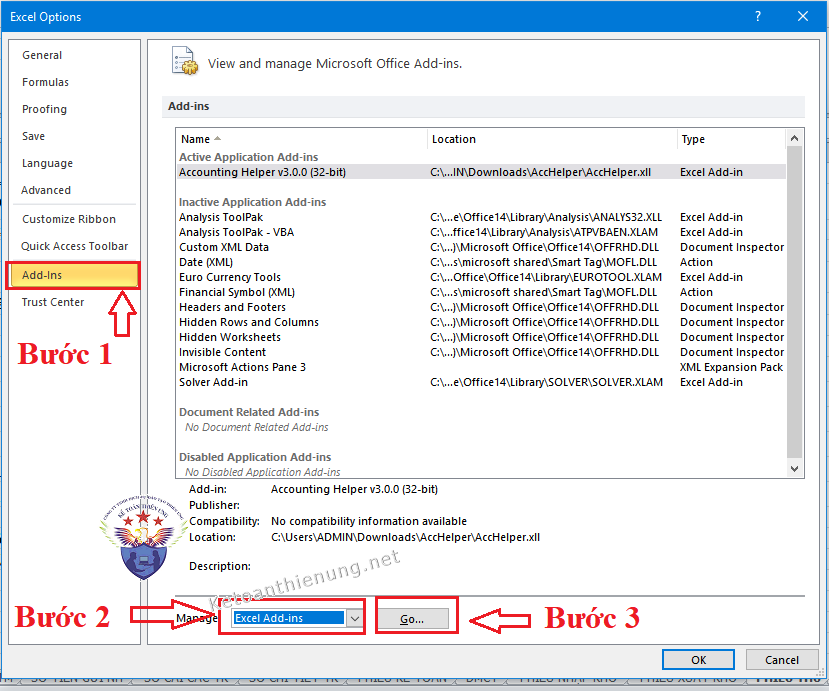Click the ATPVBAEN.XLAM location path
This screenshot has height=691, width=829.
544,232
